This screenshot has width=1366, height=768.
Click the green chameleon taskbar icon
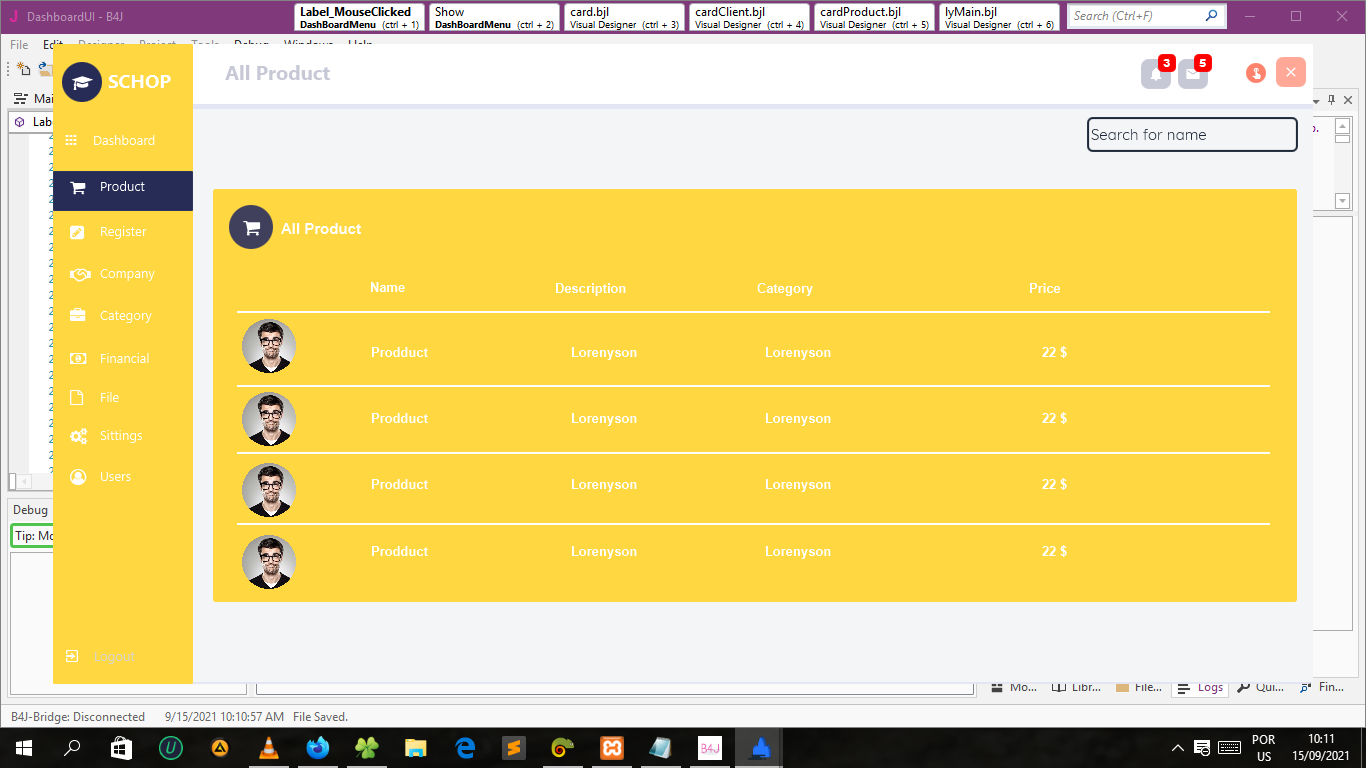(x=563, y=748)
